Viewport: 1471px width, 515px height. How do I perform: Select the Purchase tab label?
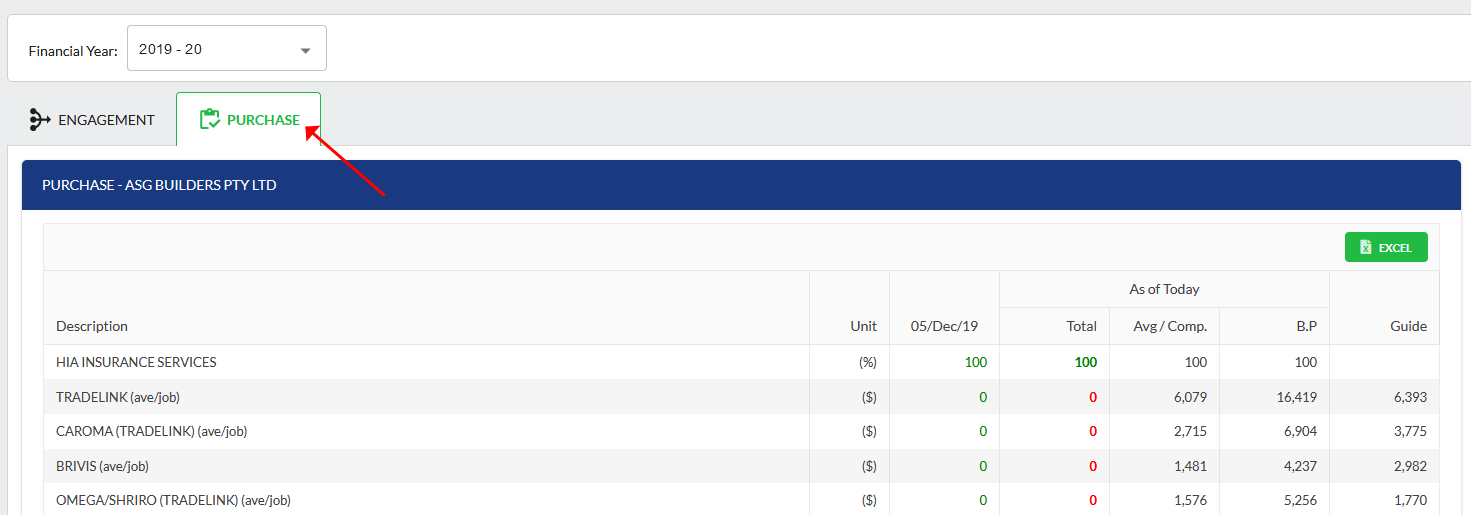click(x=263, y=120)
